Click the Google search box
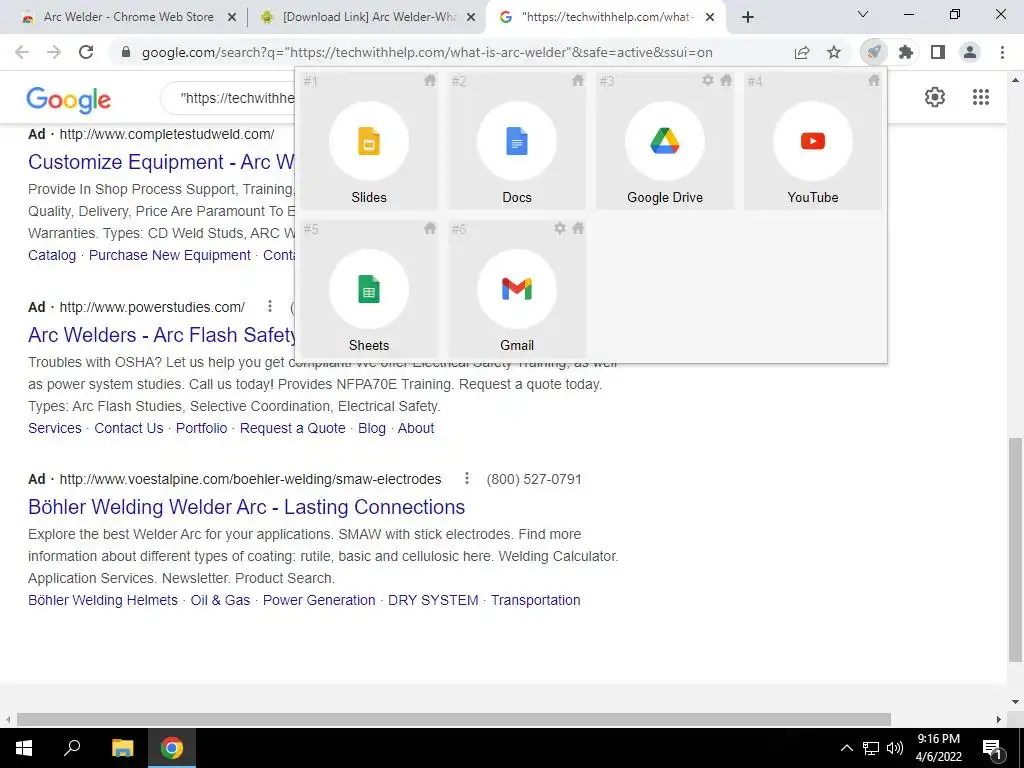 [229, 98]
